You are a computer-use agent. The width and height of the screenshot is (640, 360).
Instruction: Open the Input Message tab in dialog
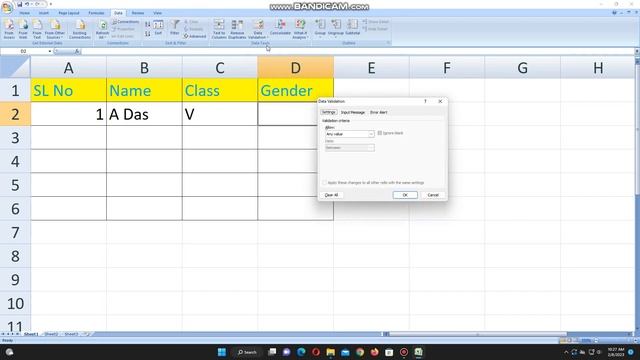pos(353,112)
